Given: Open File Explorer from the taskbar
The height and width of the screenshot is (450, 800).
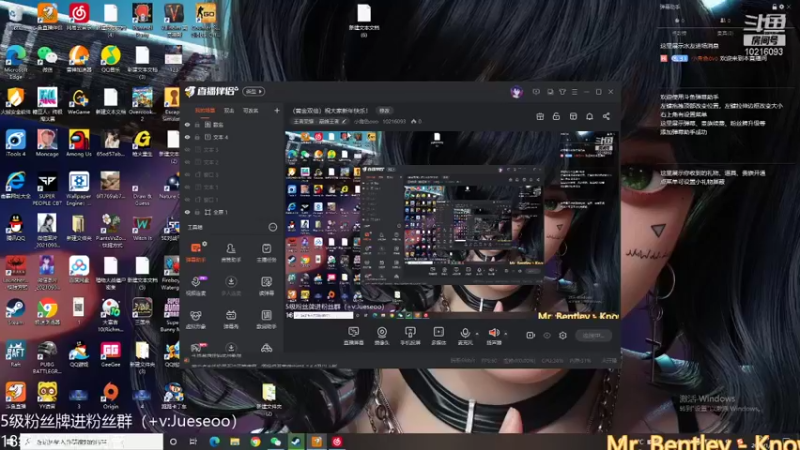Looking at the screenshot, I should point(235,442).
